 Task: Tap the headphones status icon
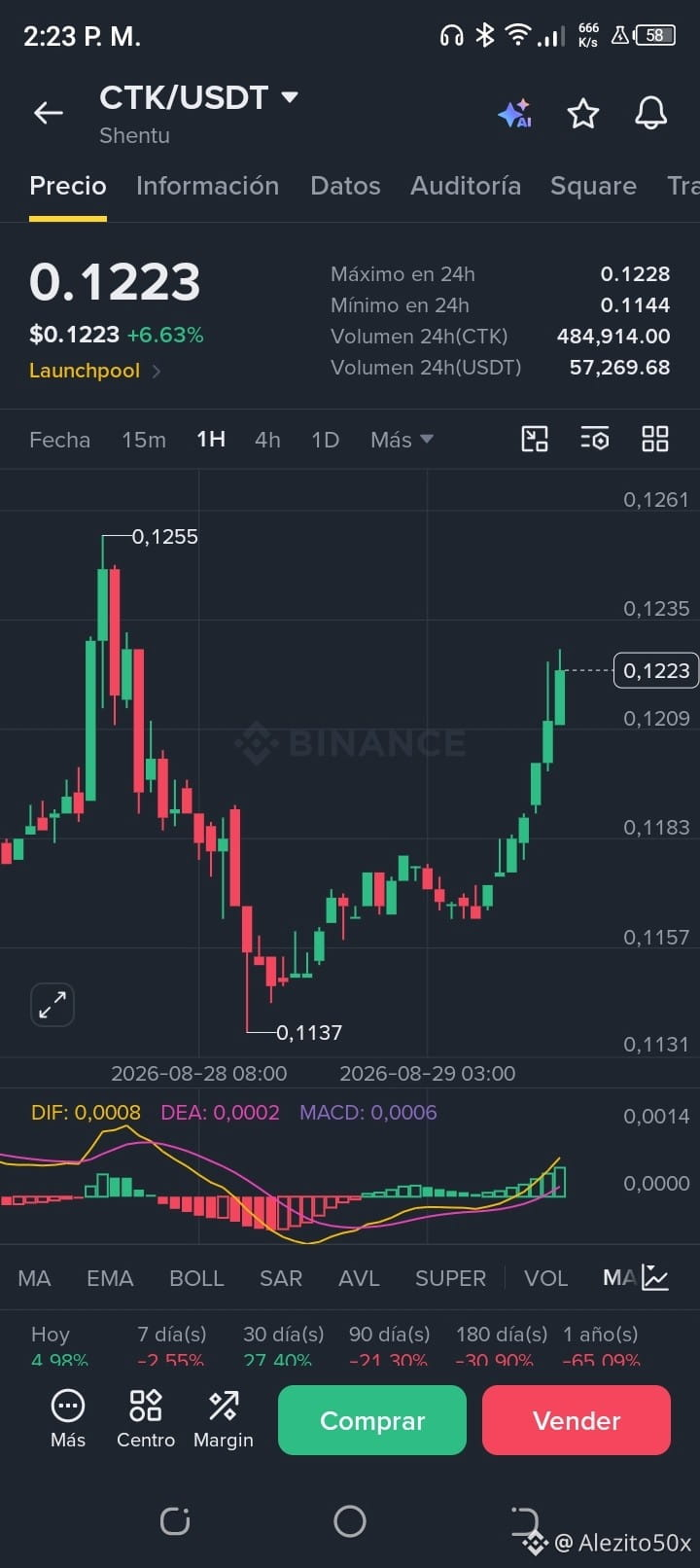451,36
